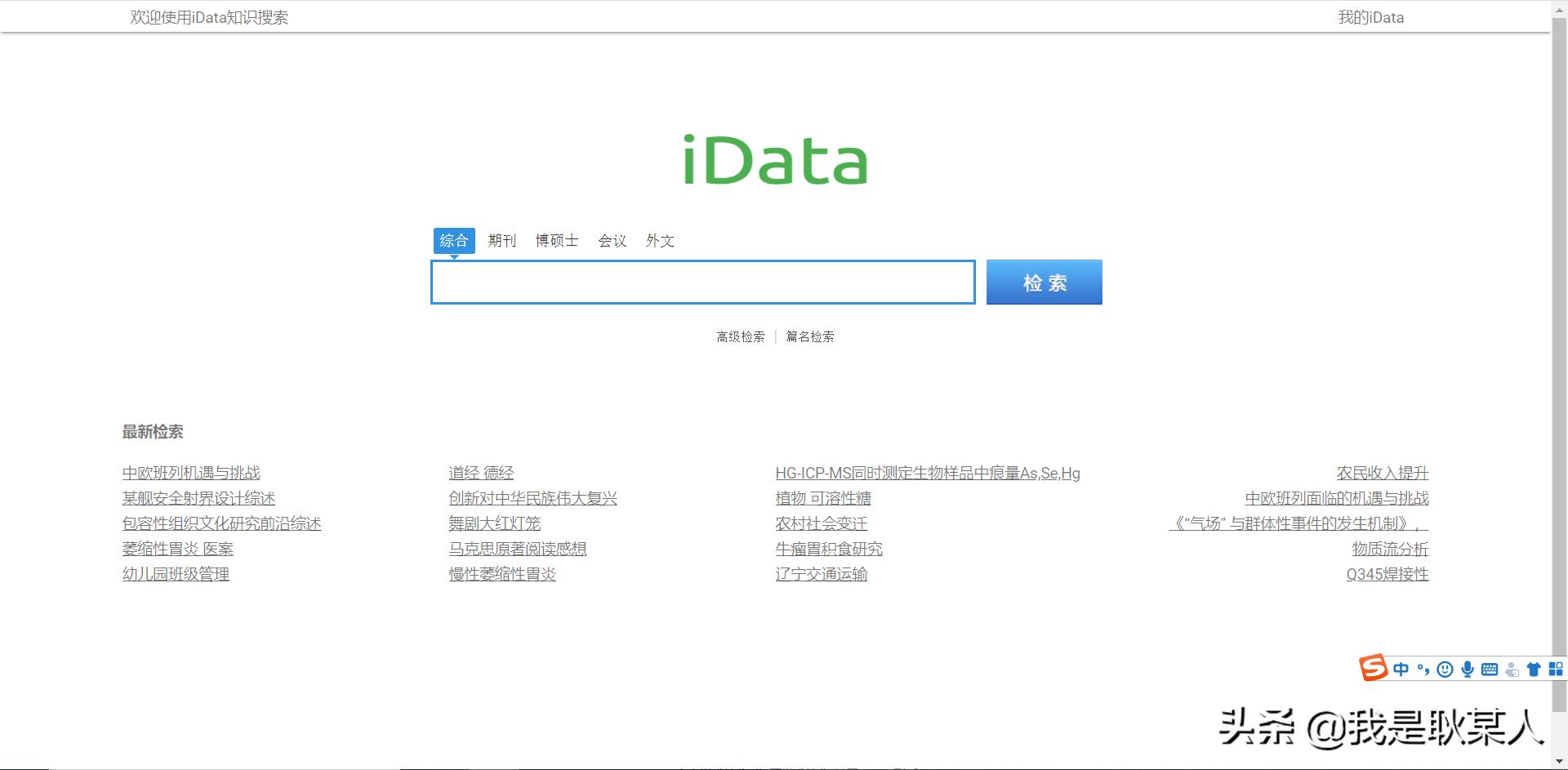This screenshot has width=1568, height=770.
Task: Open recent search 《"气场" 与群体性事件的发生机制》
Action: [x=1298, y=523]
